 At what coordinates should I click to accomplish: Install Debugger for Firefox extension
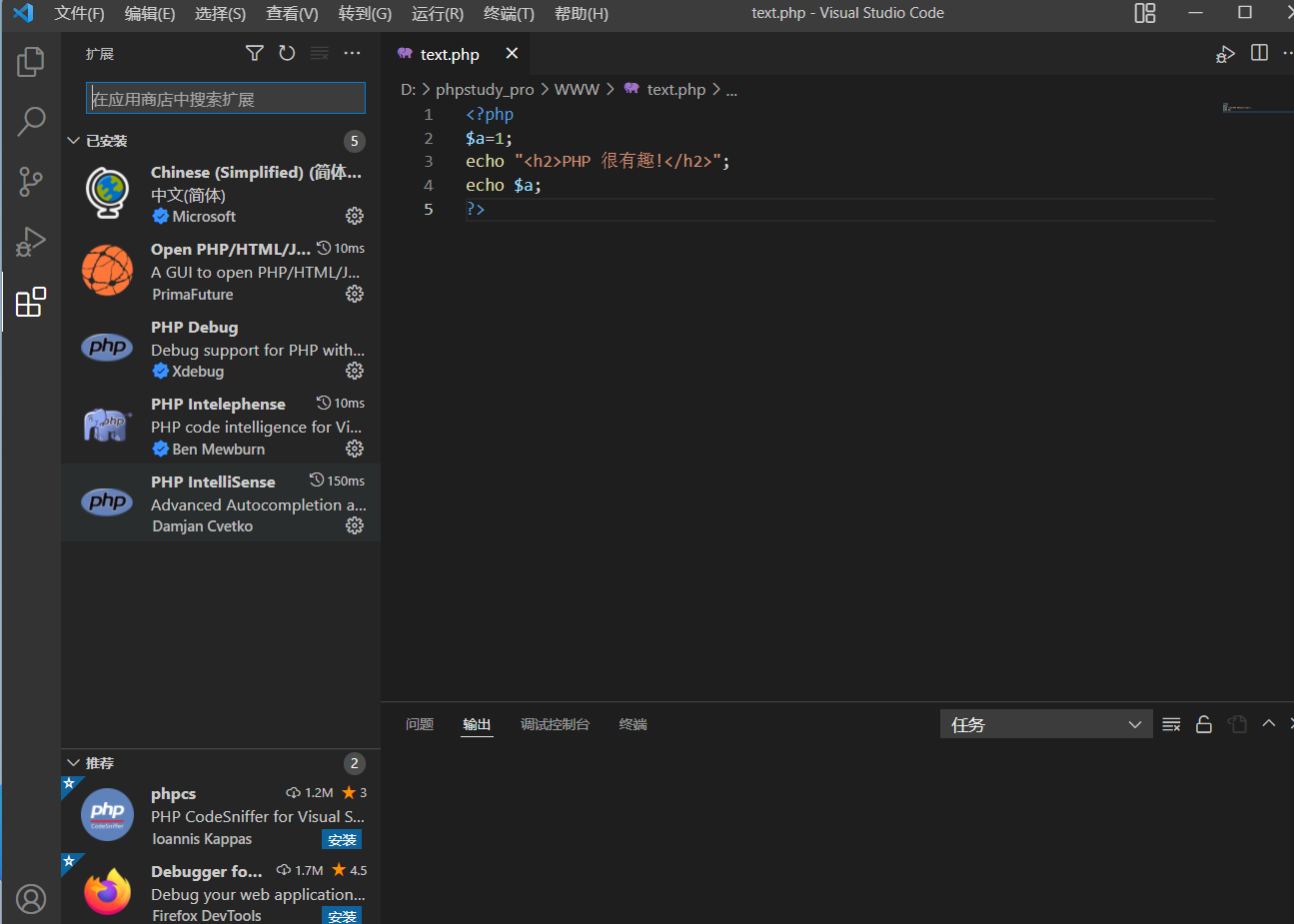(342, 916)
